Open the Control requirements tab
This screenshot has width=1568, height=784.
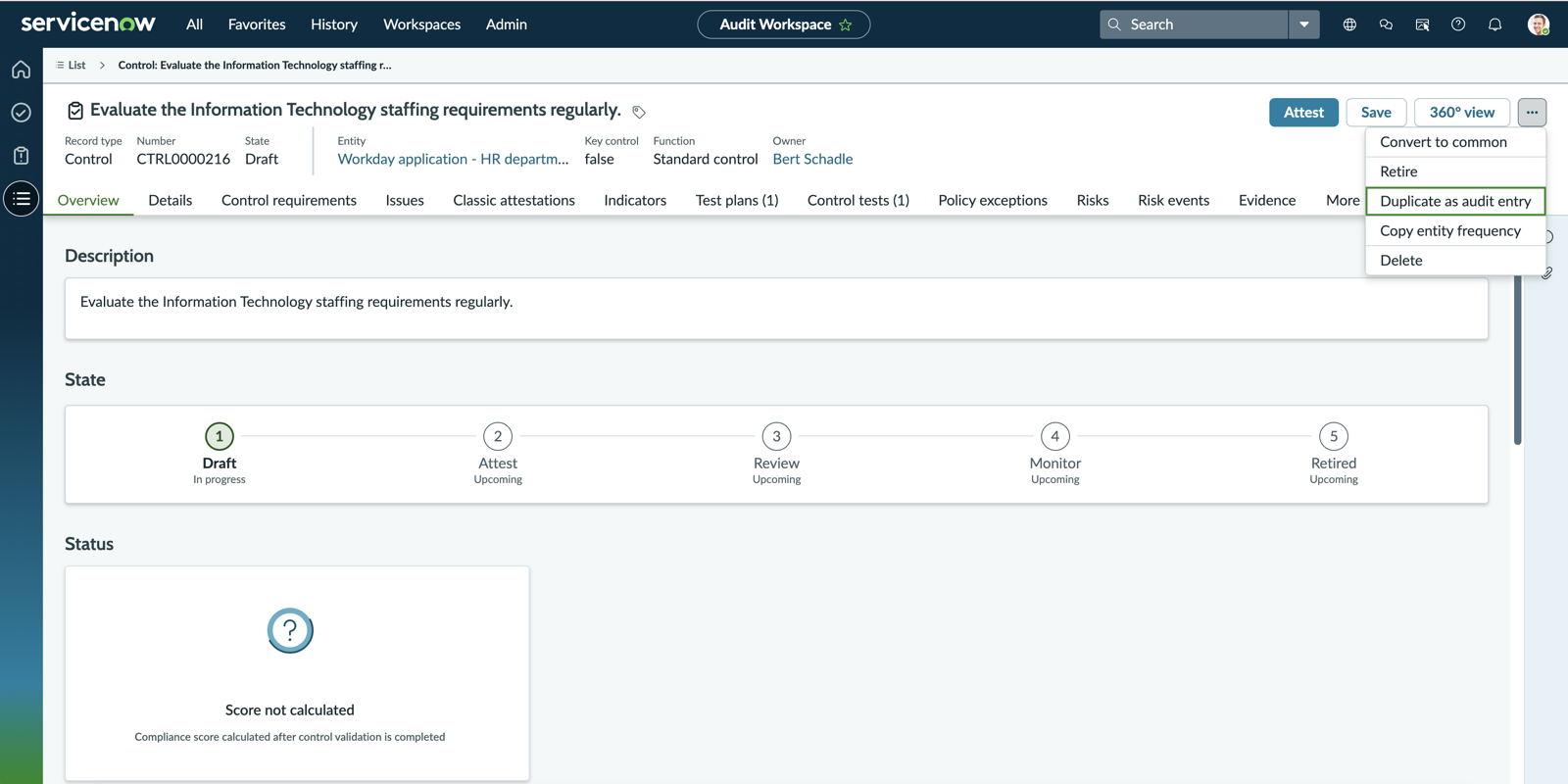pos(289,200)
